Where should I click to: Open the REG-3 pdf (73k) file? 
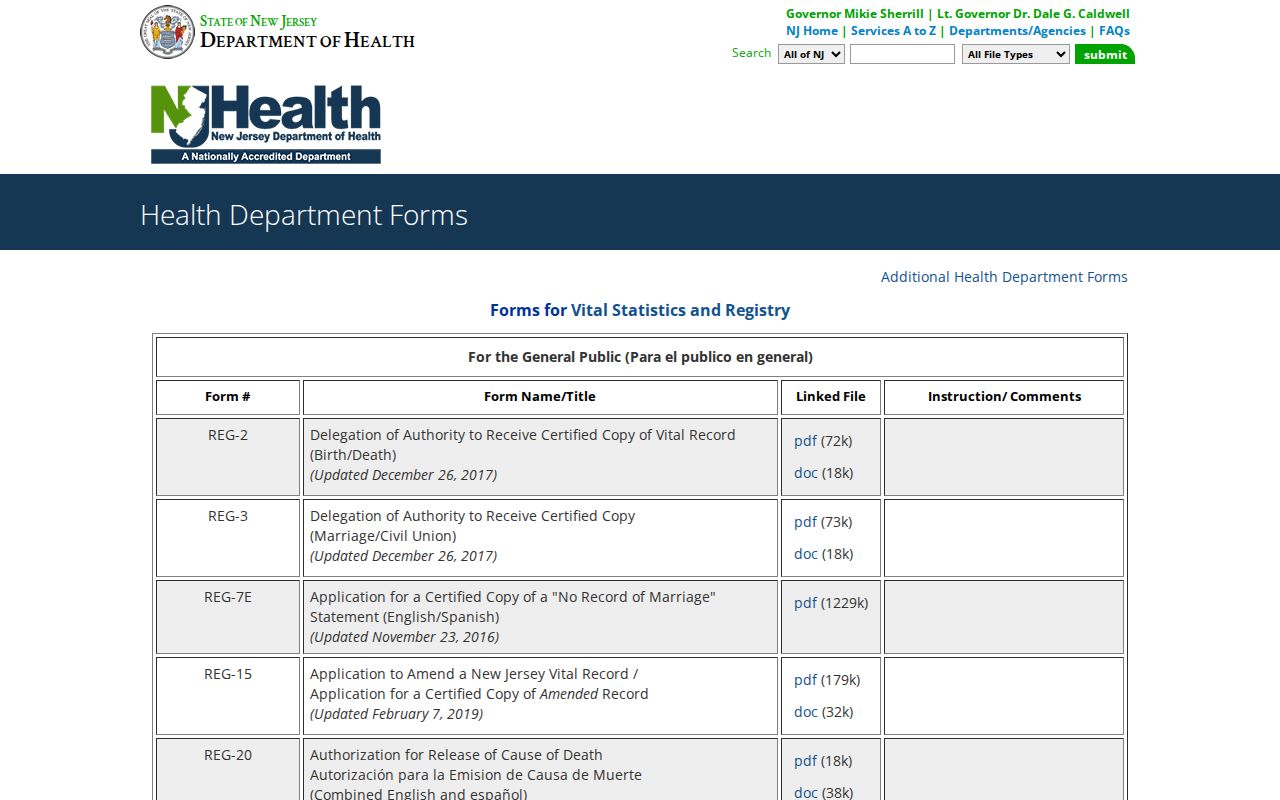(805, 522)
